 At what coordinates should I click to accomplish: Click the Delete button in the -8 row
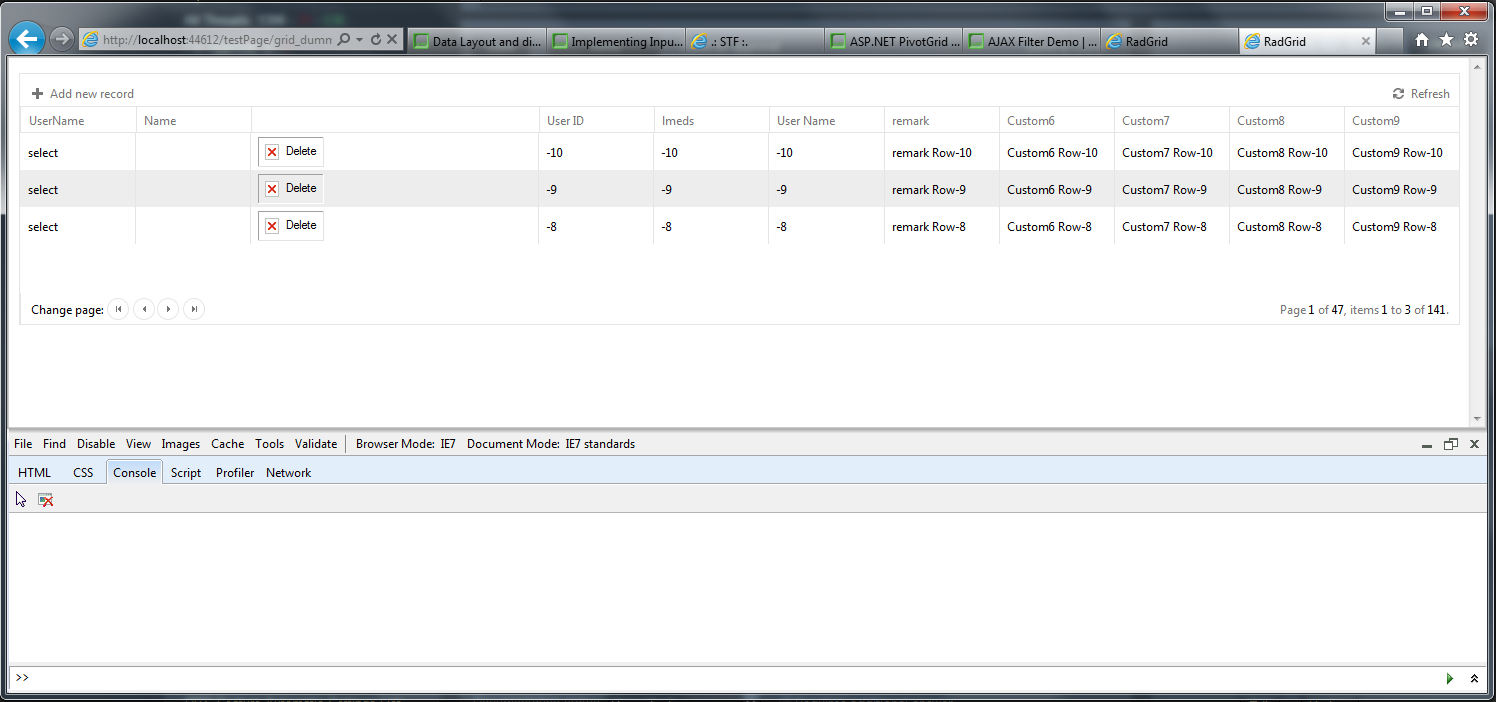tap(291, 226)
